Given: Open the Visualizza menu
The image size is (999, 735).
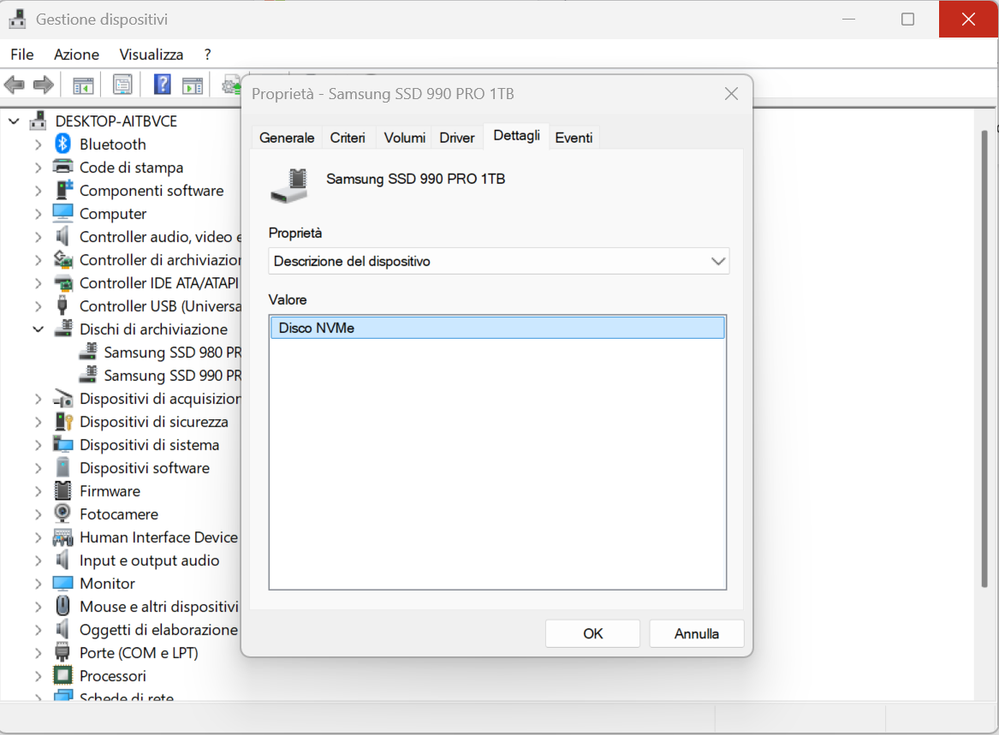Looking at the screenshot, I should (x=151, y=55).
